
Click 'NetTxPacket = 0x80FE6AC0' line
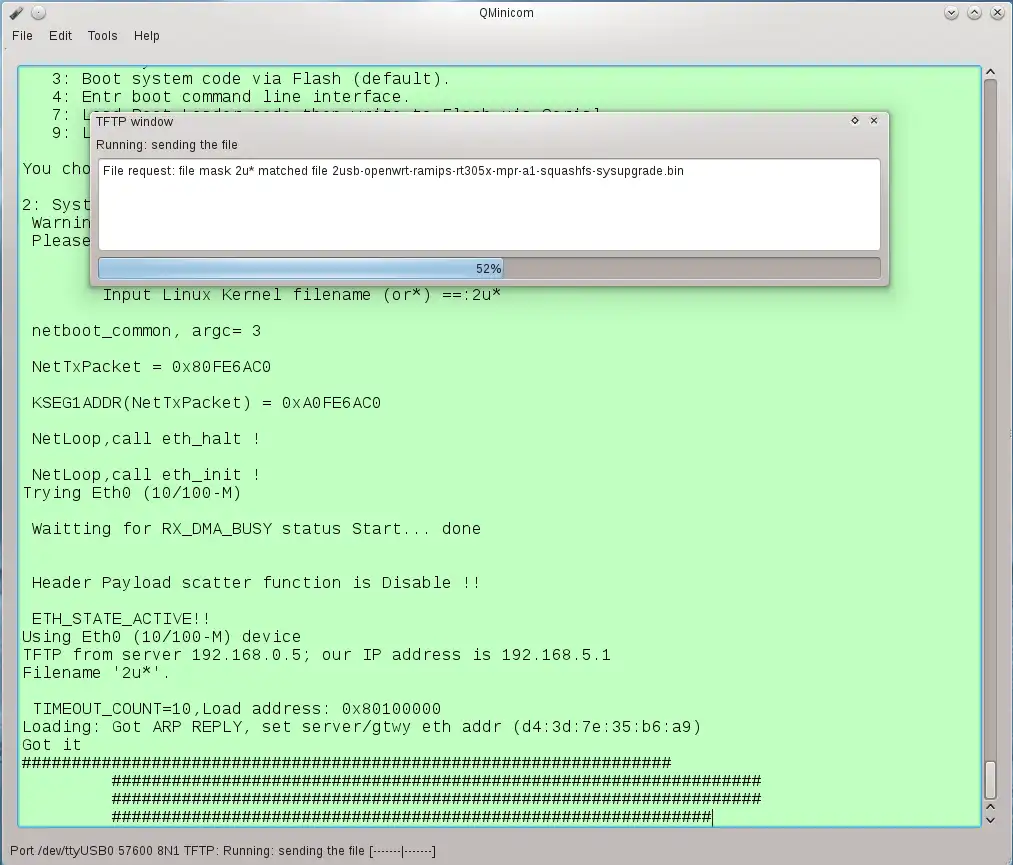coord(151,367)
